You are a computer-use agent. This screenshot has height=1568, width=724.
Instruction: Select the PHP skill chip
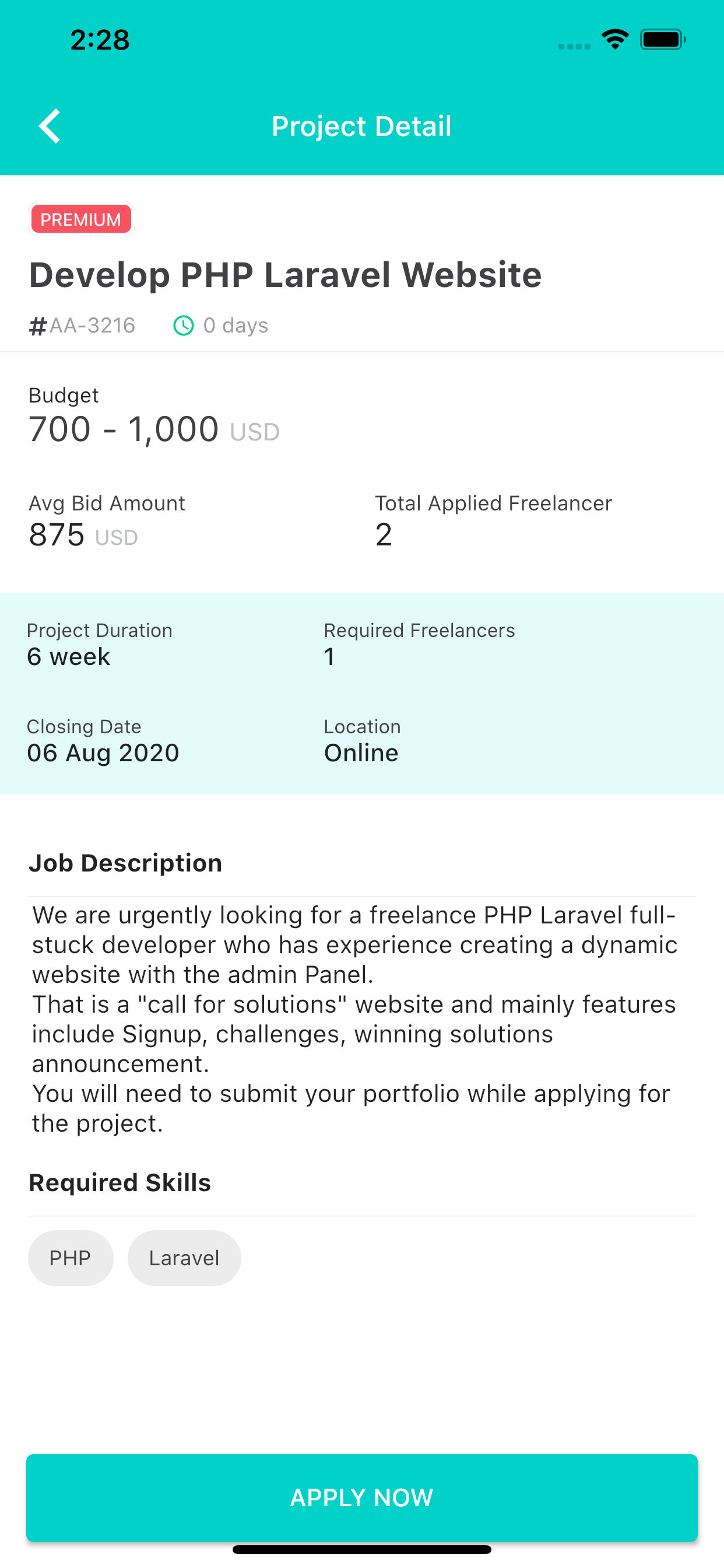tap(71, 1258)
